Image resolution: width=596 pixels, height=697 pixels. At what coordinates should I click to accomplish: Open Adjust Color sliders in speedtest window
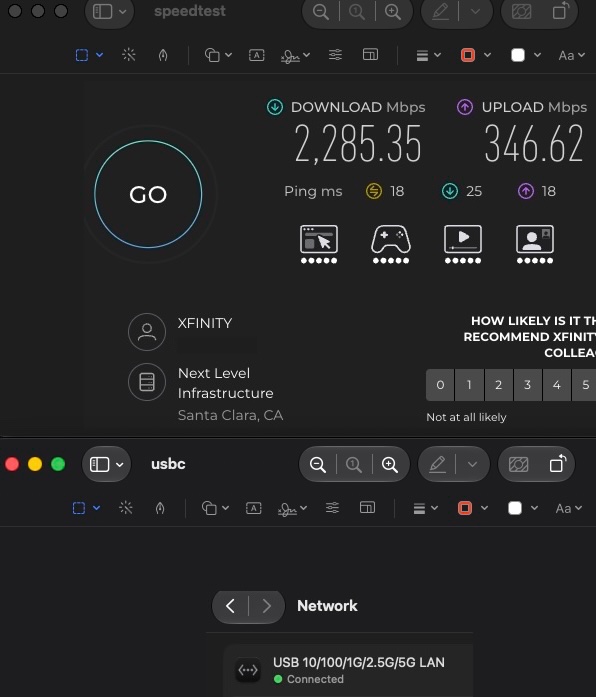(335, 55)
